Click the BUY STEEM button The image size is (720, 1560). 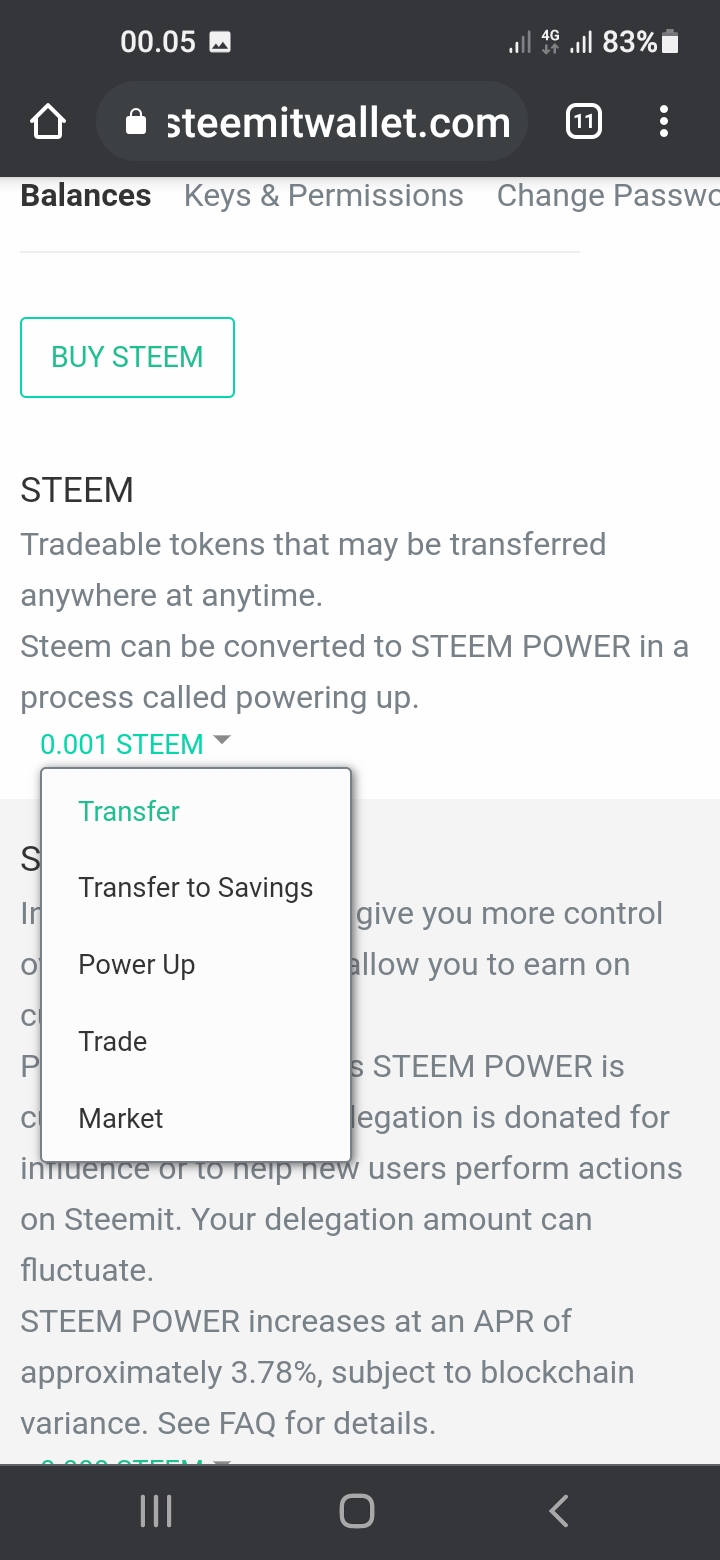click(x=127, y=357)
